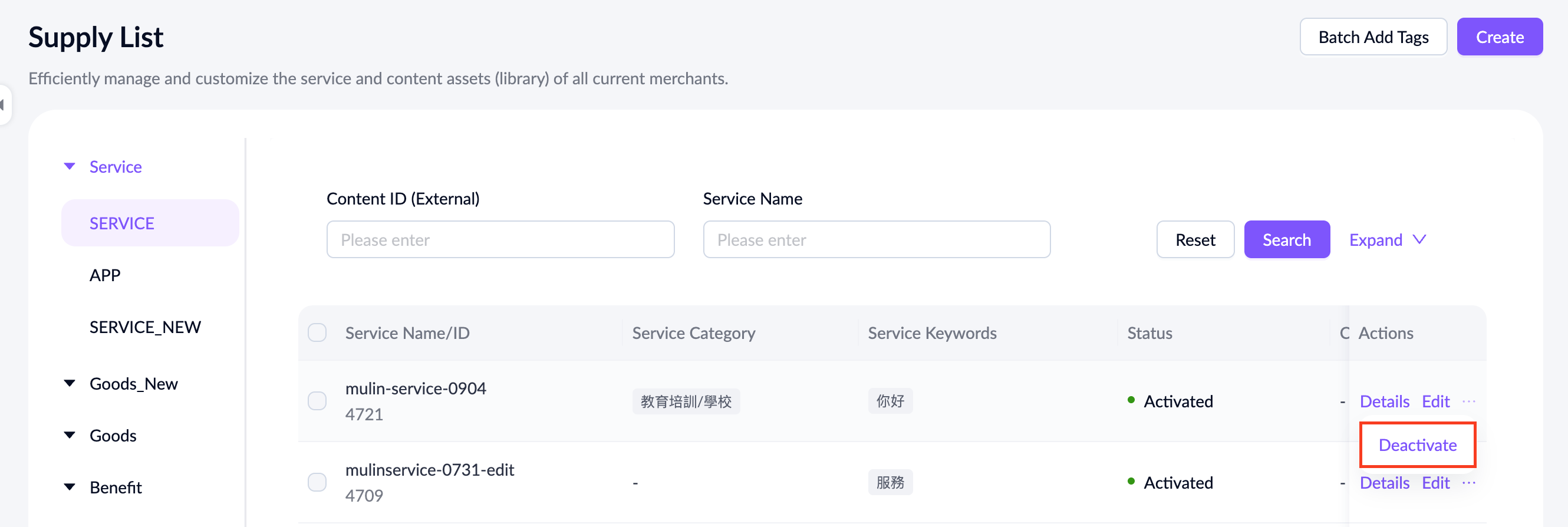Click the Batch Add Tags button
The image size is (1568, 527).
(x=1373, y=37)
